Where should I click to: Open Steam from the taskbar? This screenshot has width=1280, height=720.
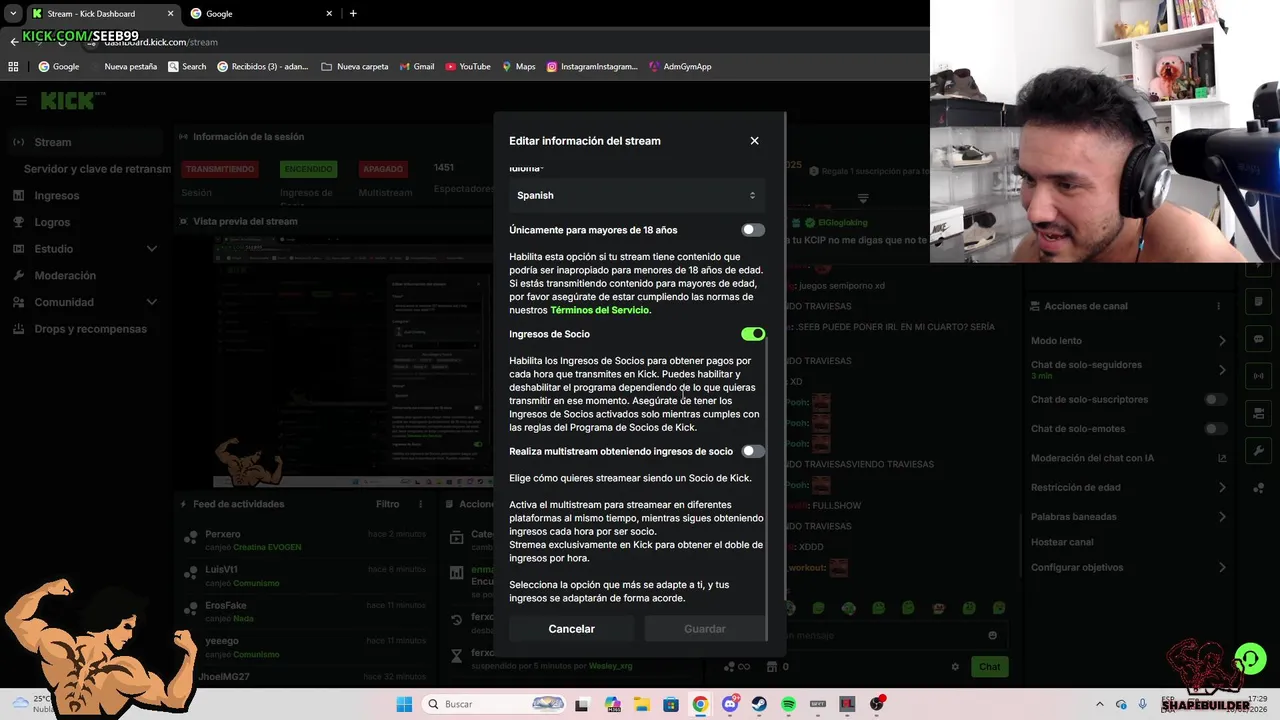759,704
